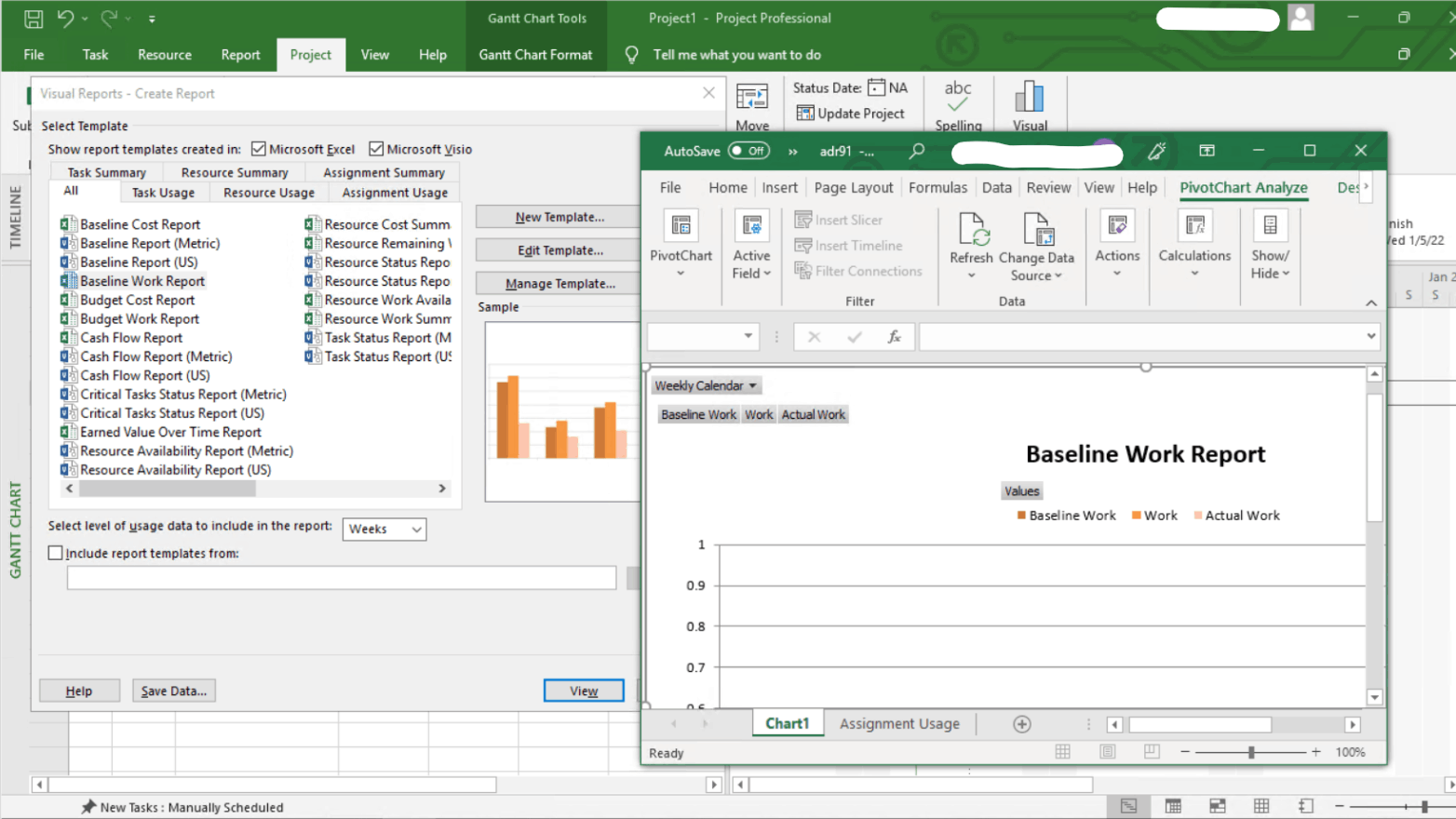The height and width of the screenshot is (819, 1456).
Task: Enable Include report templates from checkbox
Action: pos(56,553)
